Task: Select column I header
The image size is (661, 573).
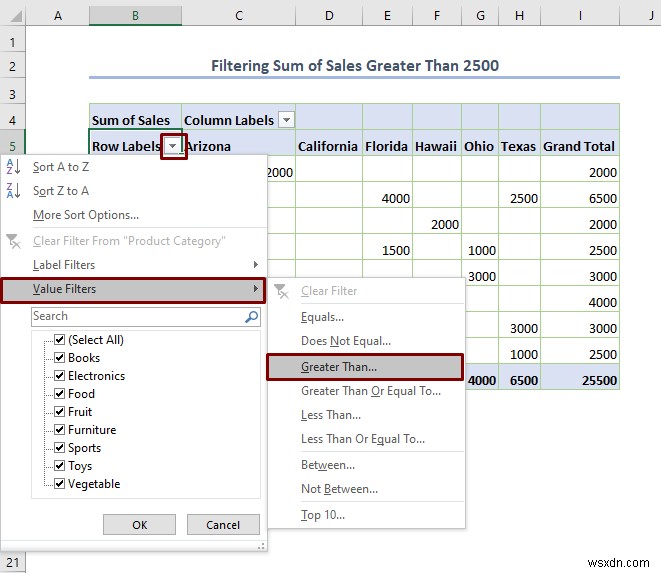Action: point(580,16)
